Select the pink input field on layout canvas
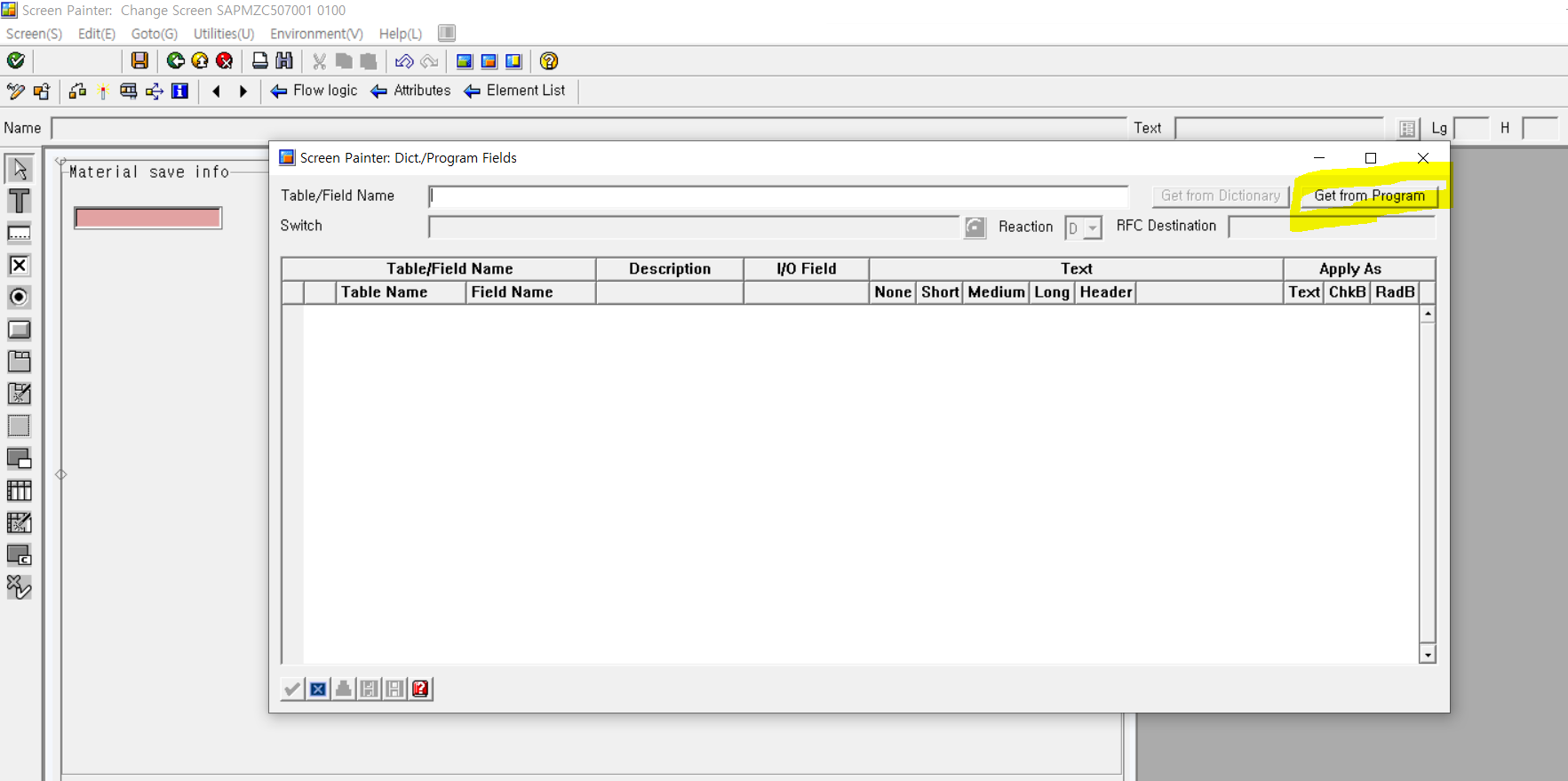 point(147,218)
